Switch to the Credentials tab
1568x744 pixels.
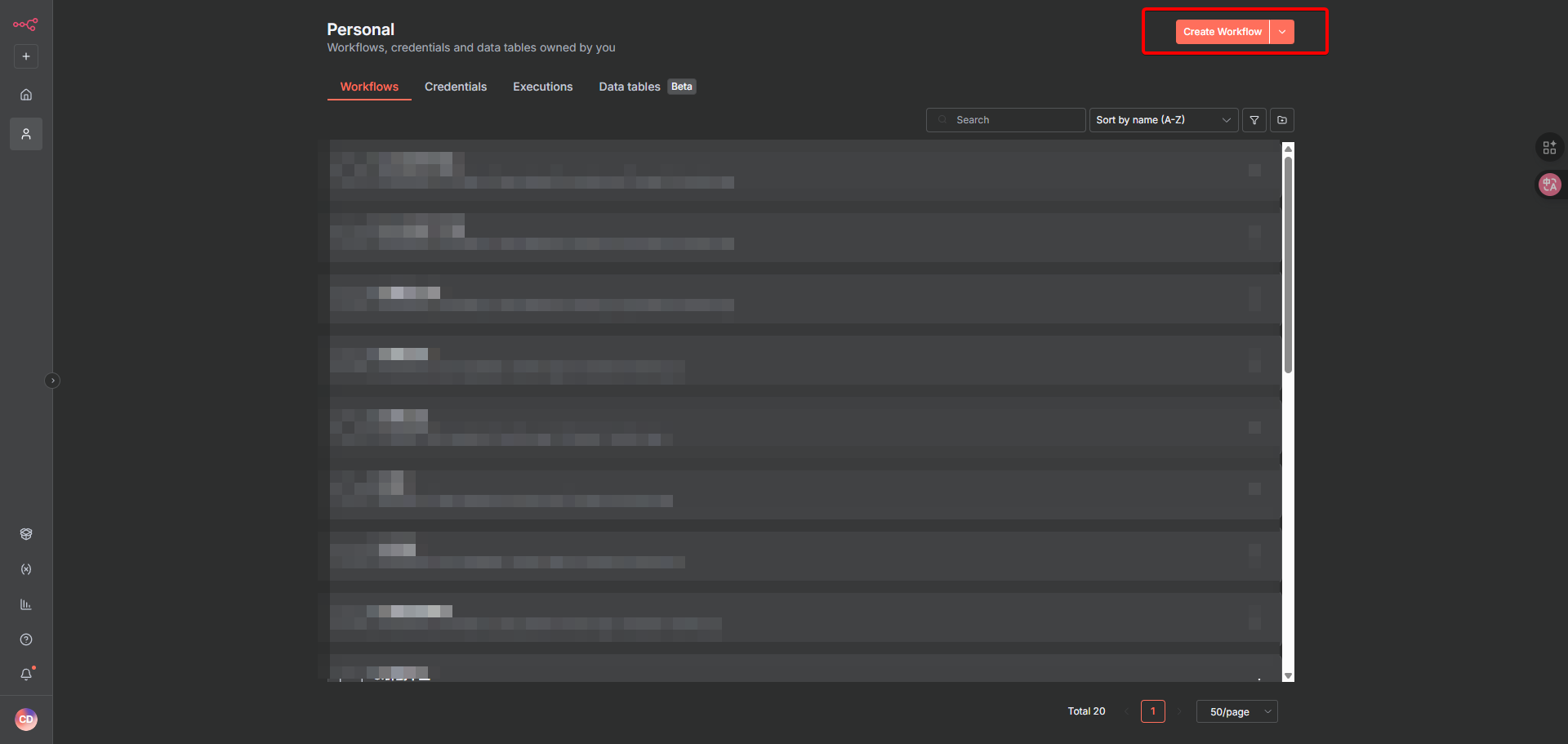click(x=456, y=87)
